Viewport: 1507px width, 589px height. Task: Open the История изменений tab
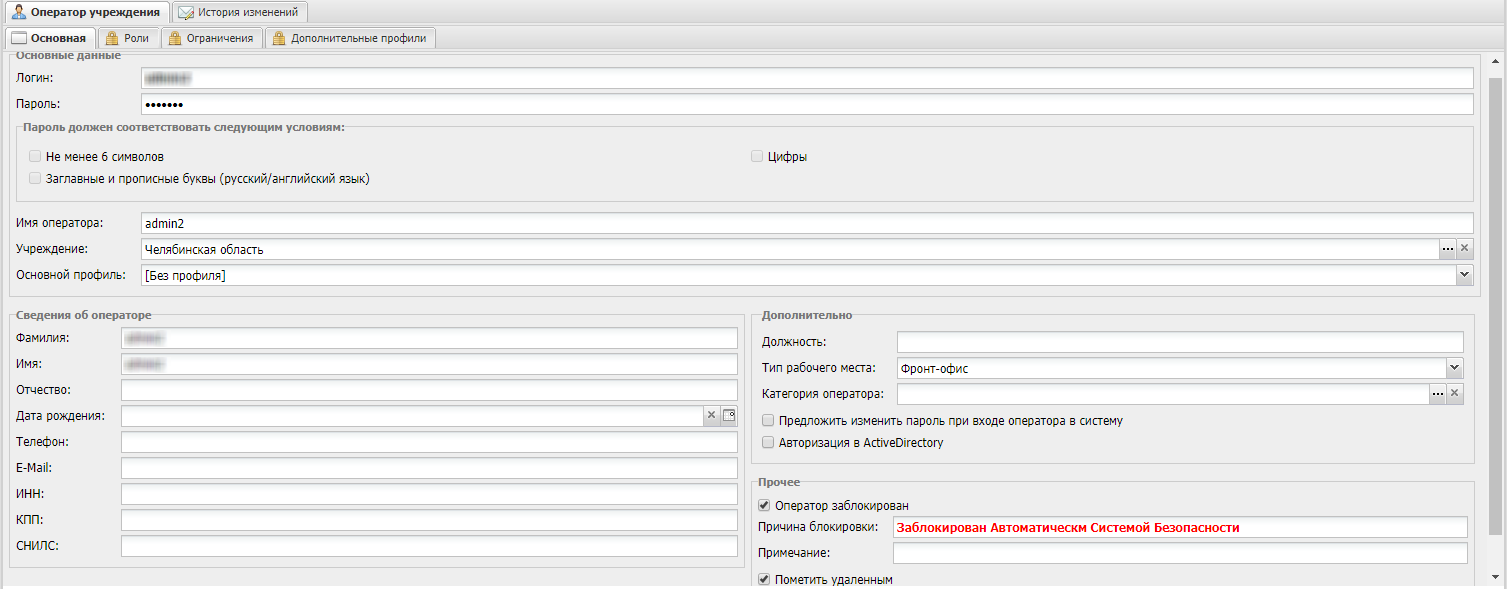(239, 12)
